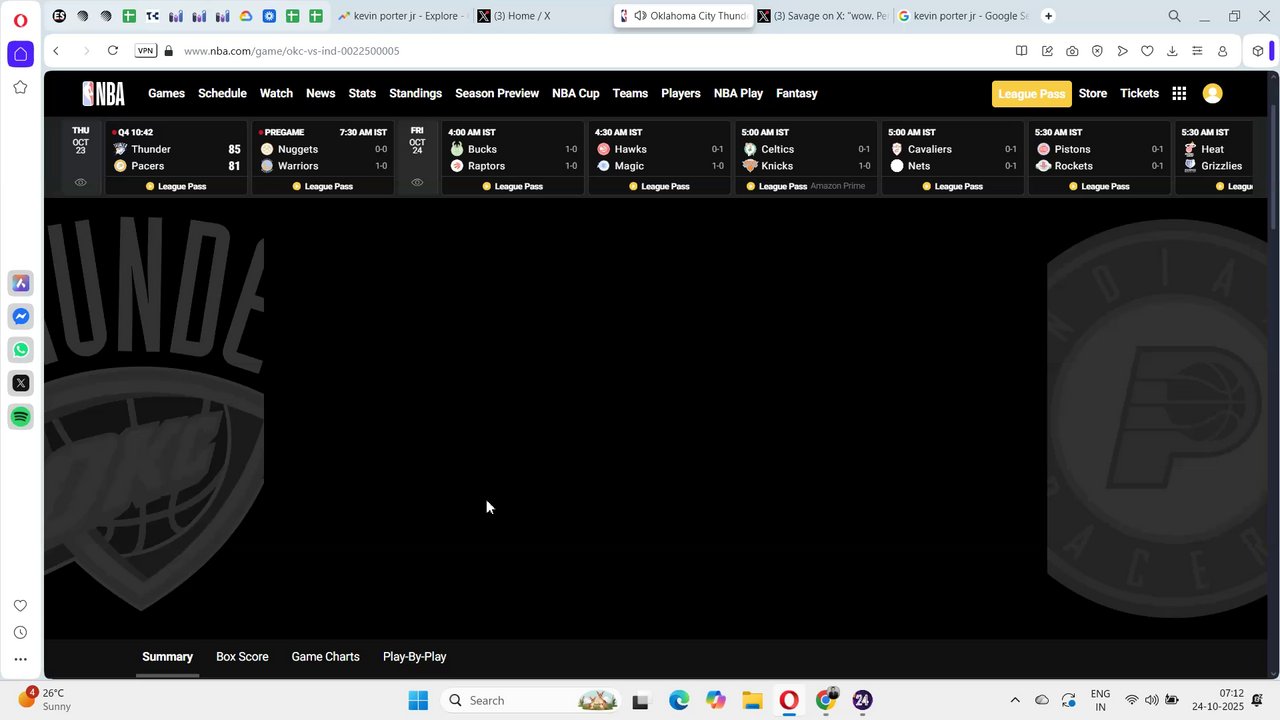The image size is (1280, 720).
Task: Open Aria AI in the sidebar
Action: point(20,283)
